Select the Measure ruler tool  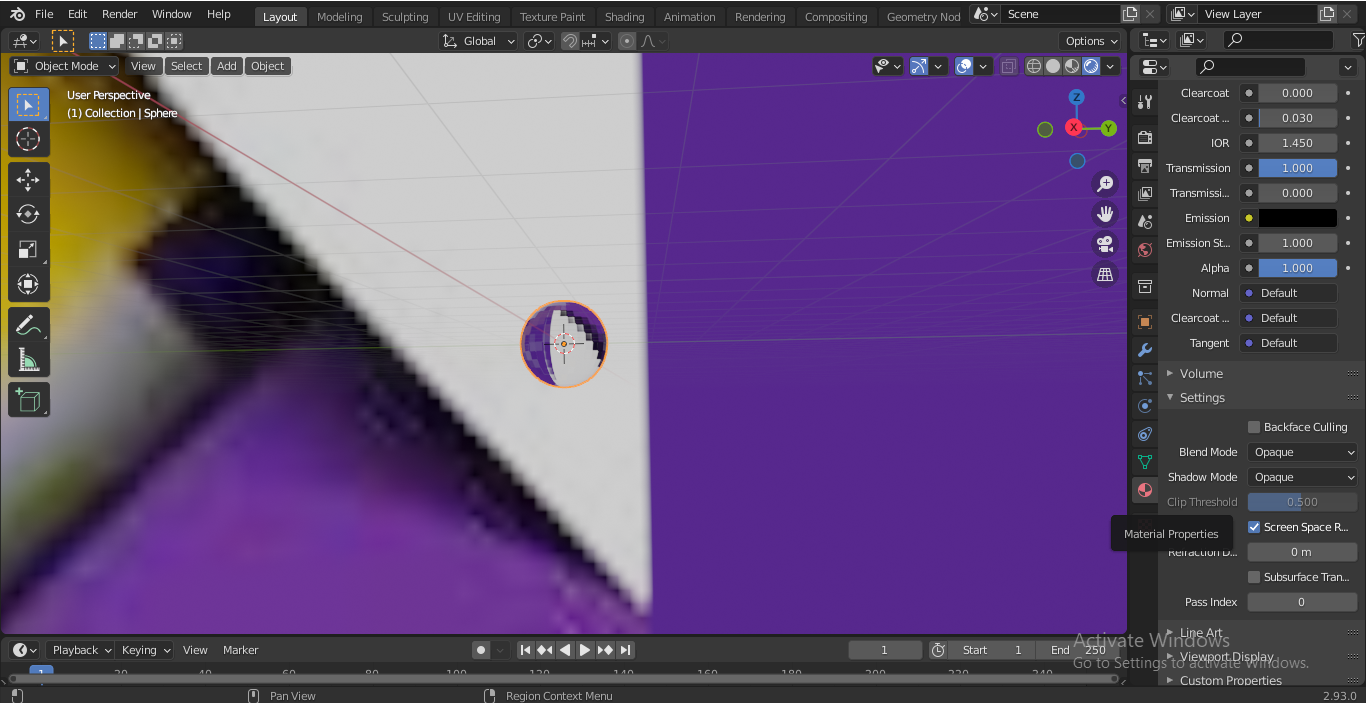(29, 360)
